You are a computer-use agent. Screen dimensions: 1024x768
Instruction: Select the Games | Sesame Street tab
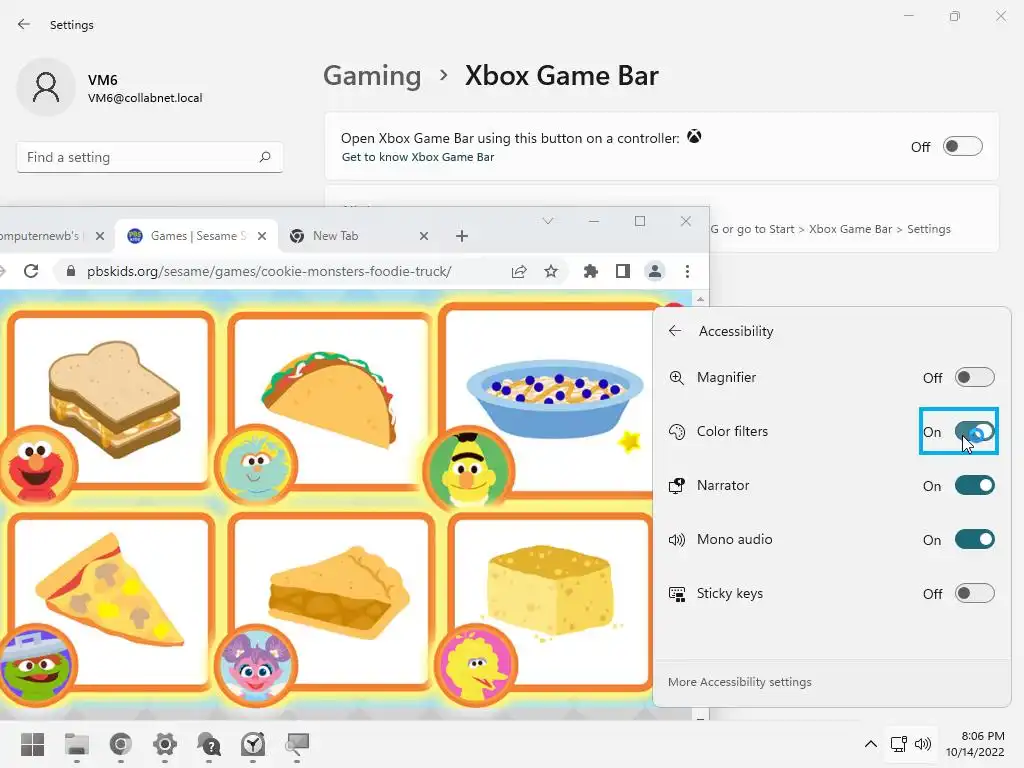point(198,236)
